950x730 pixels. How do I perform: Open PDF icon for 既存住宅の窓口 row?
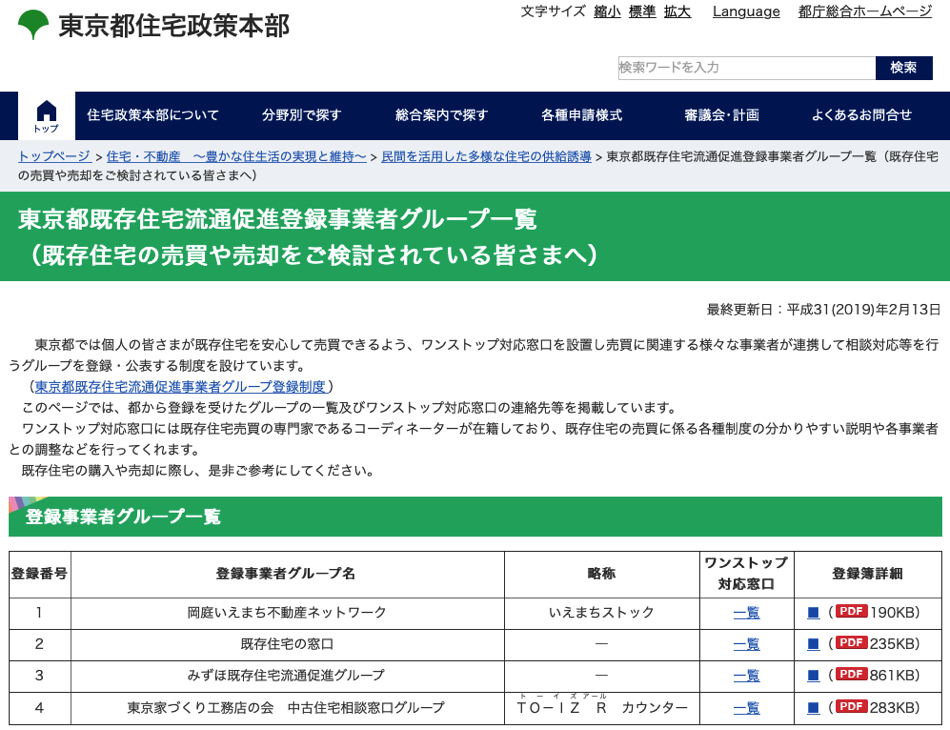851,643
